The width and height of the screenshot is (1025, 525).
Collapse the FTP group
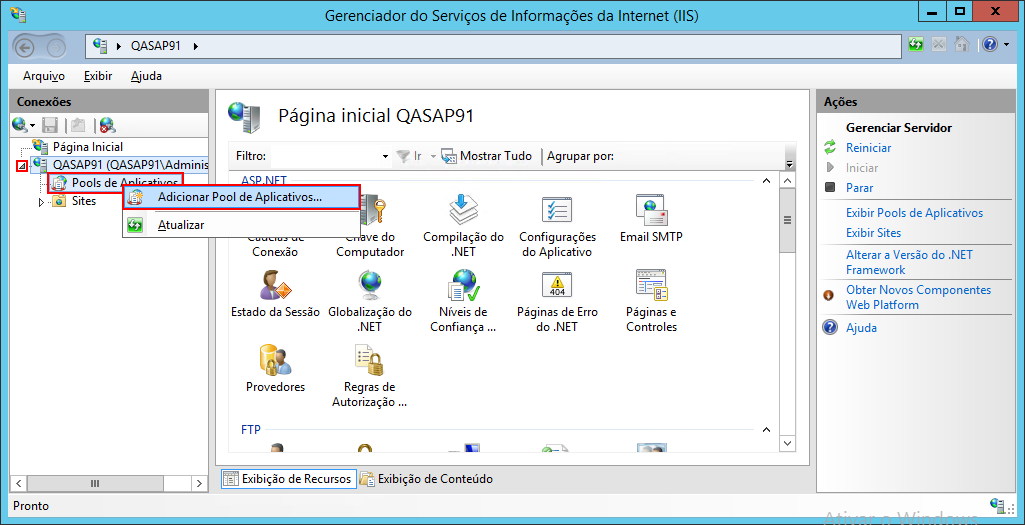(767, 430)
